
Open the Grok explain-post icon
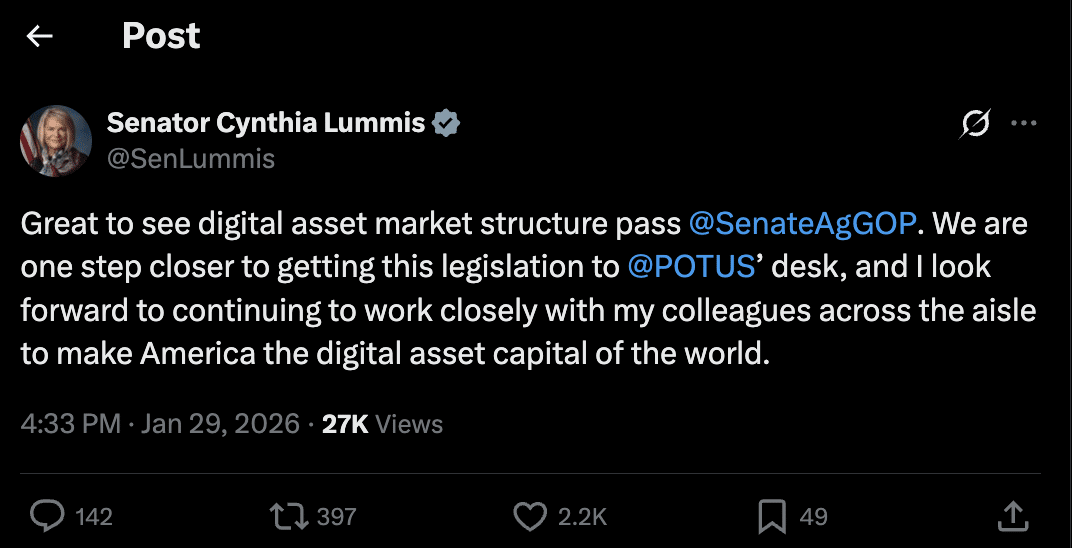click(x=975, y=124)
